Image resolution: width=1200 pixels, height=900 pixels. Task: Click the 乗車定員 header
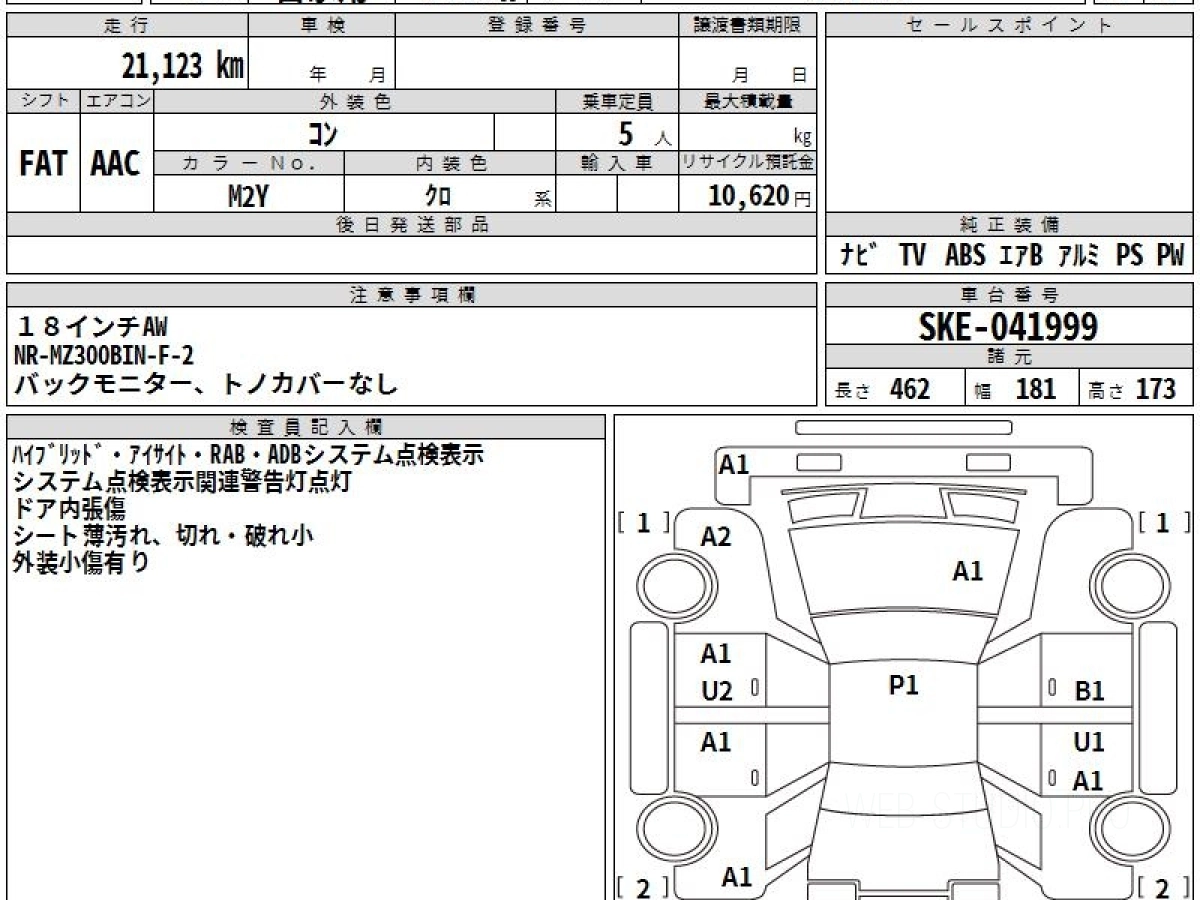click(617, 101)
